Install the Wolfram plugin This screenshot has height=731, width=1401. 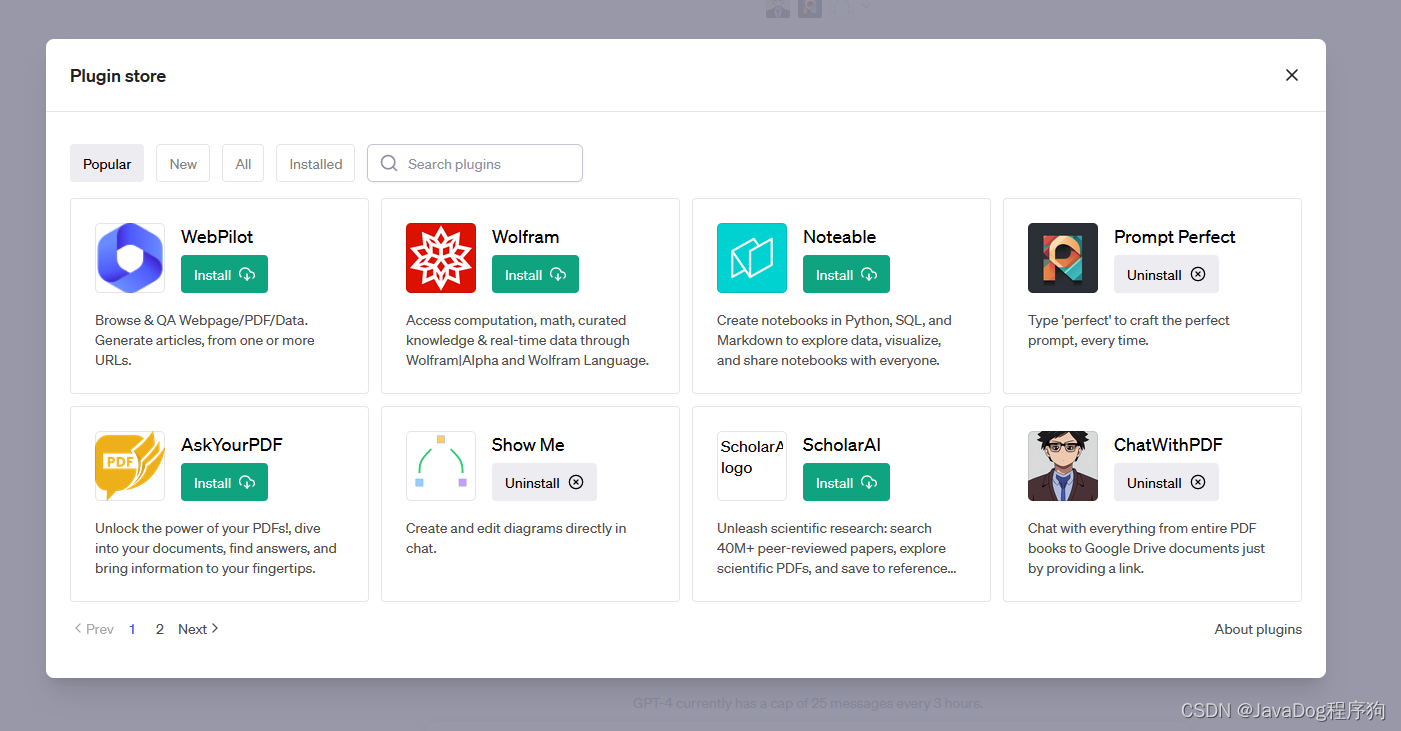535,274
